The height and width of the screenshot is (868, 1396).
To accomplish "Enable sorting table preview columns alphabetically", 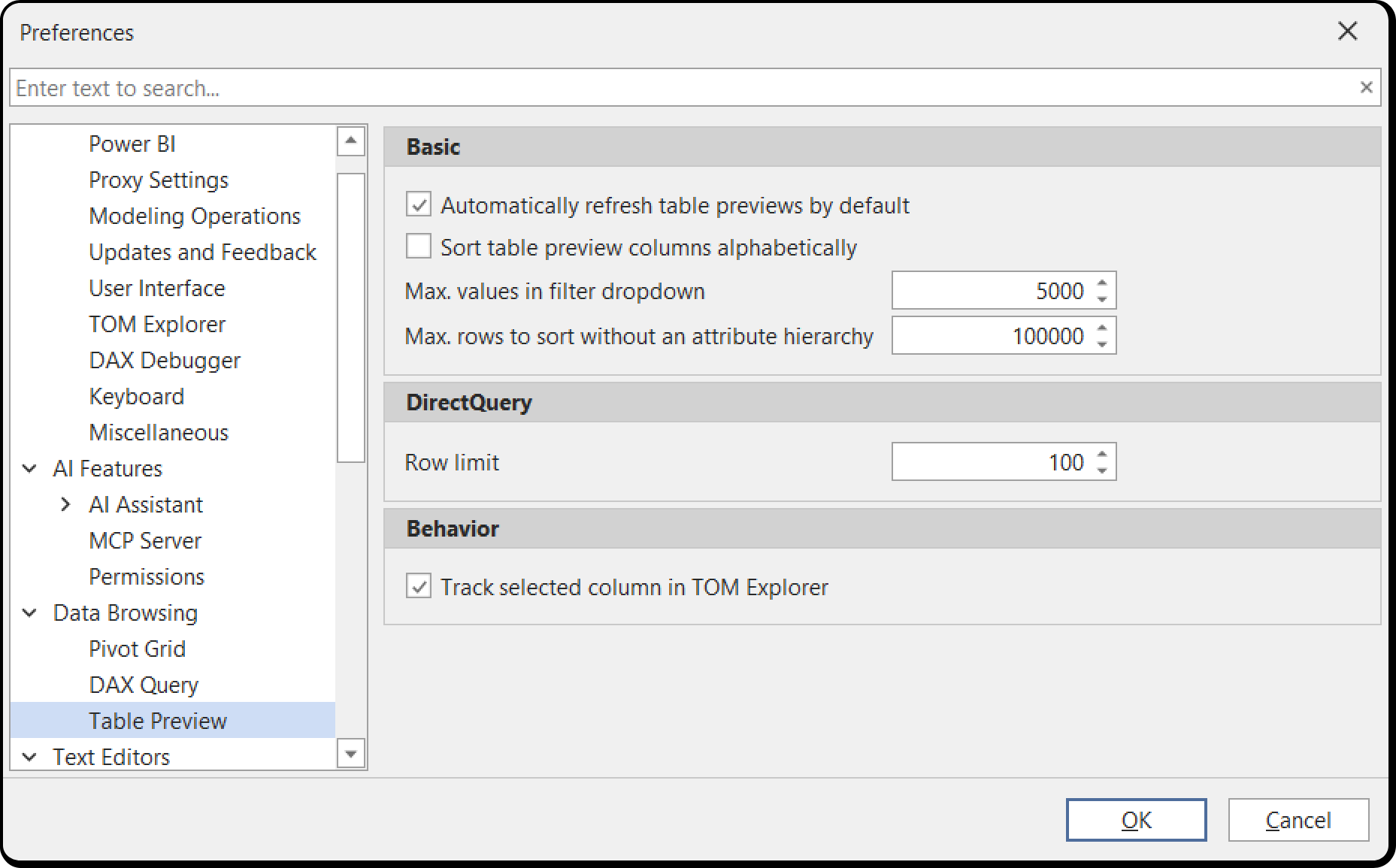I will click(419, 246).
